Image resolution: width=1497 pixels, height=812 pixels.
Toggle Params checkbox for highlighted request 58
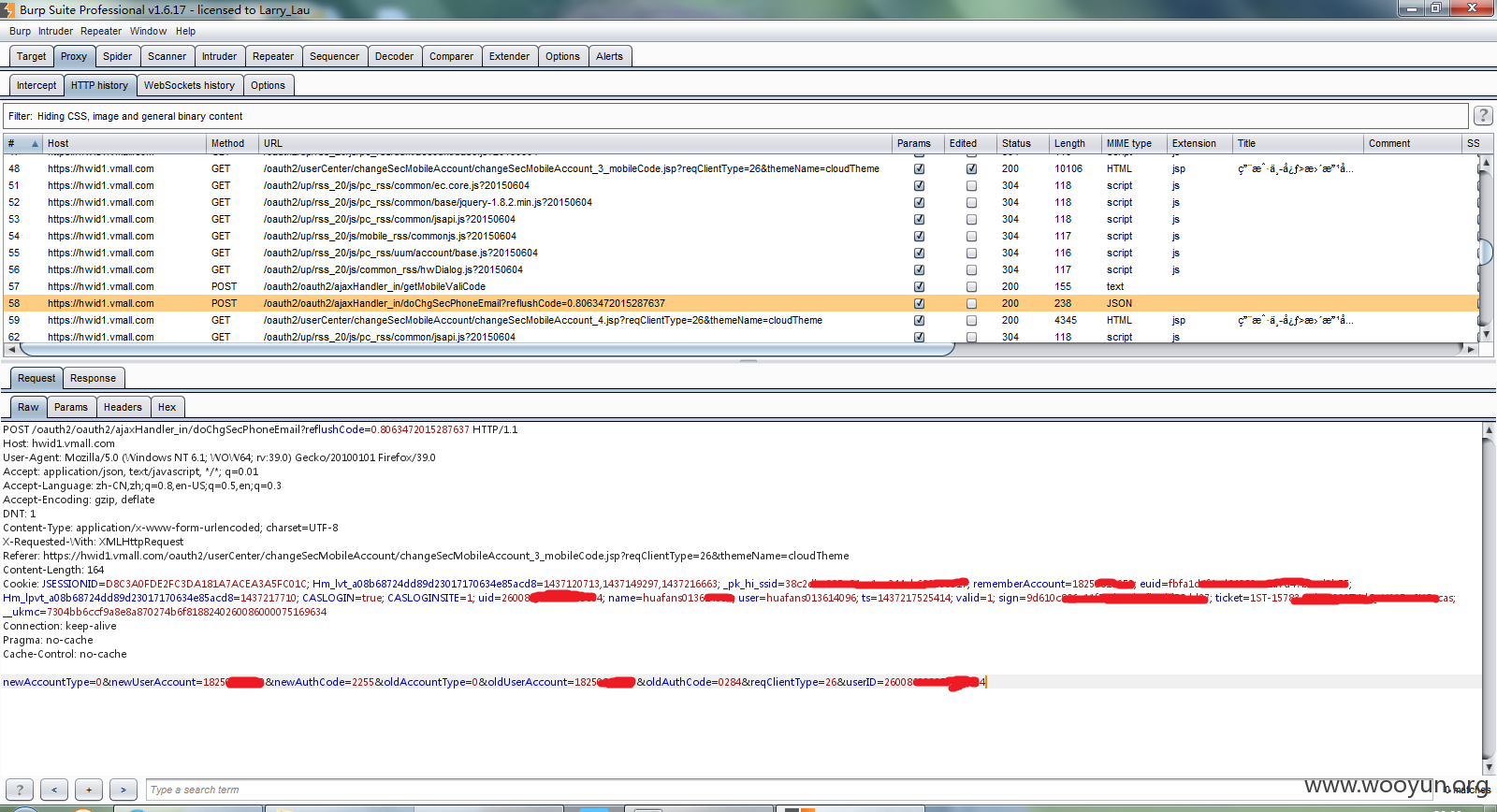click(919, 304)
